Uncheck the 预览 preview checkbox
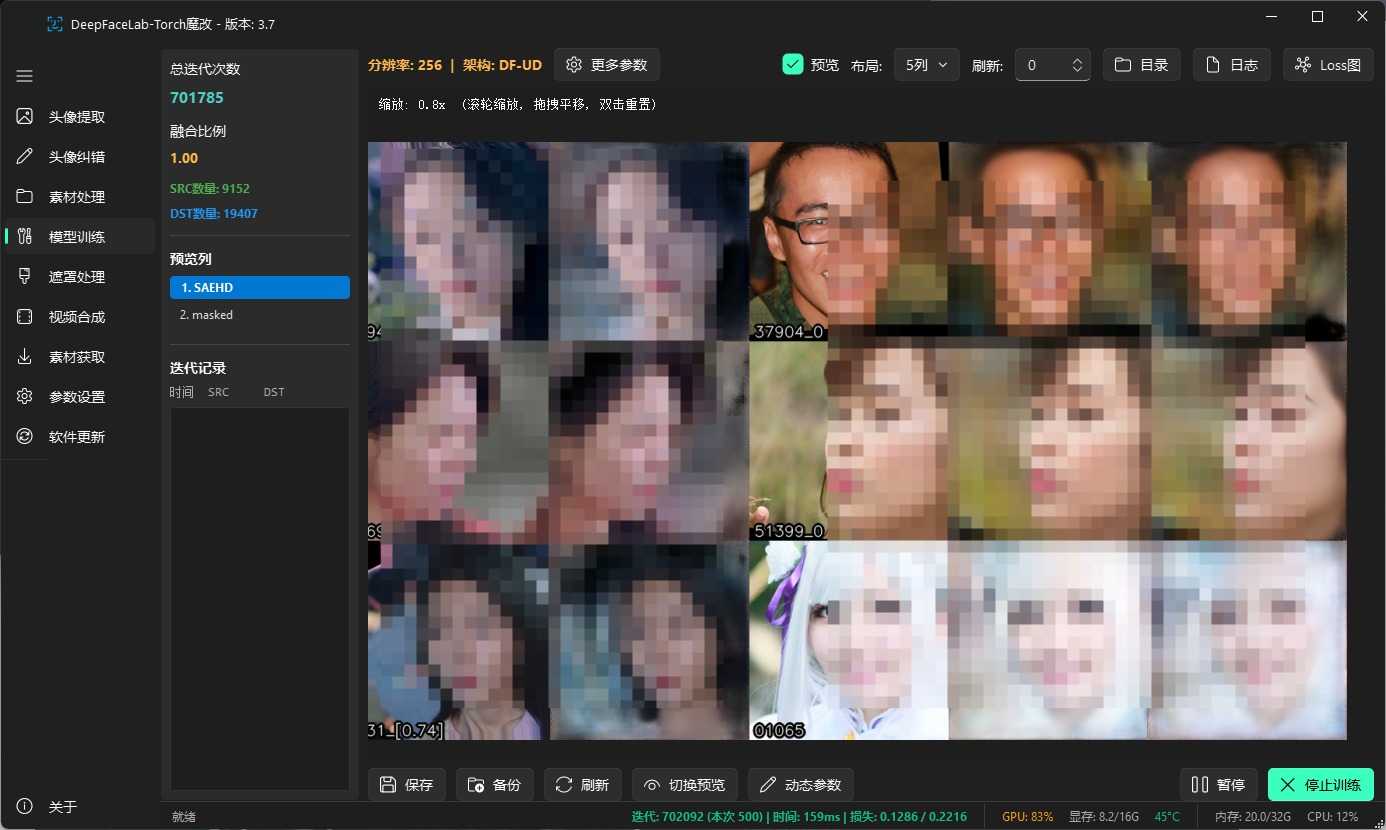The image size is (1386, 830). [793, 65]
